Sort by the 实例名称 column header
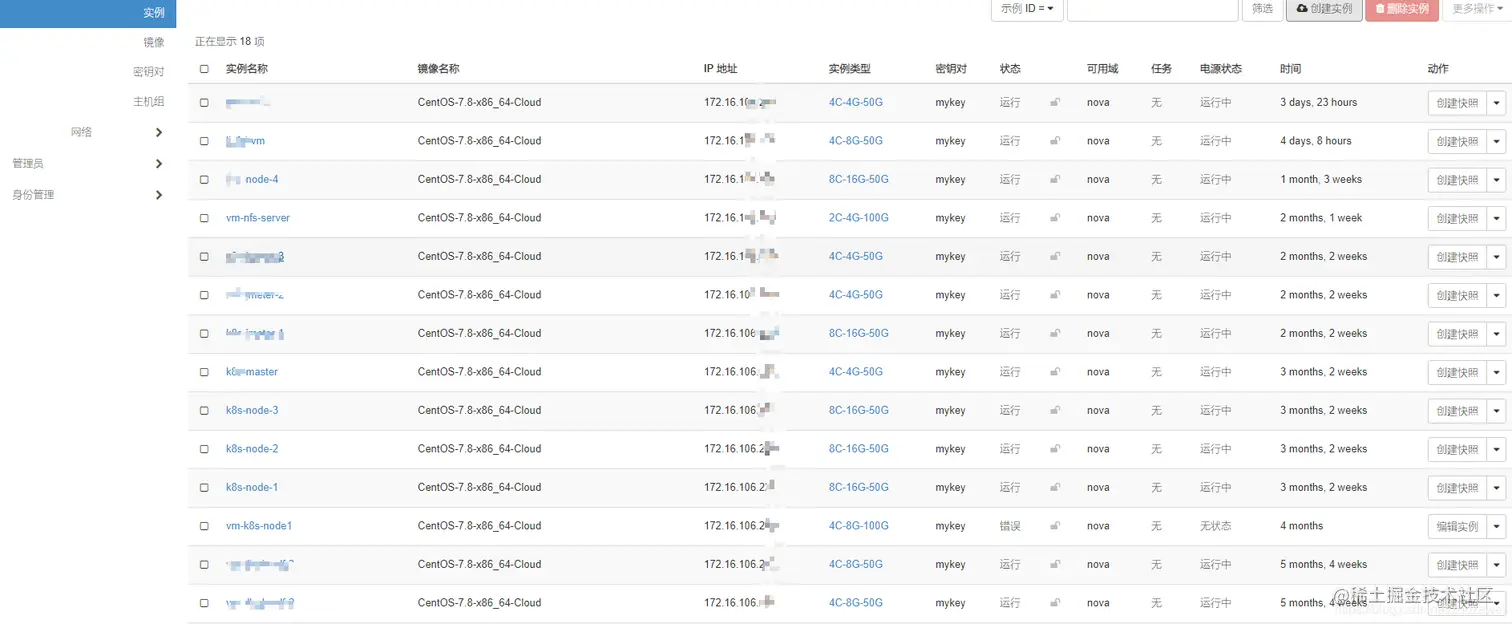 point(247,69)
